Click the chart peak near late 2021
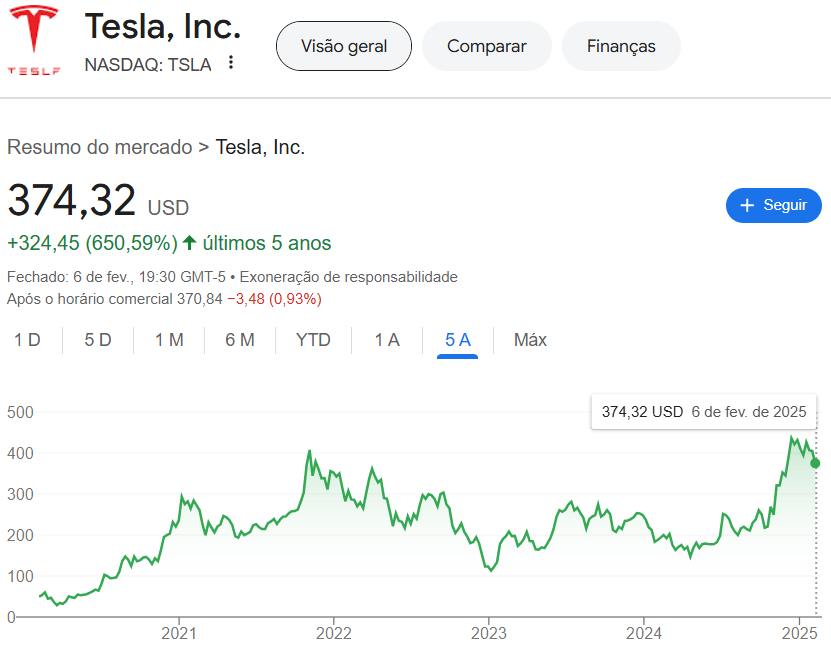This screenshot has height=653, width=831. point(310,451)
